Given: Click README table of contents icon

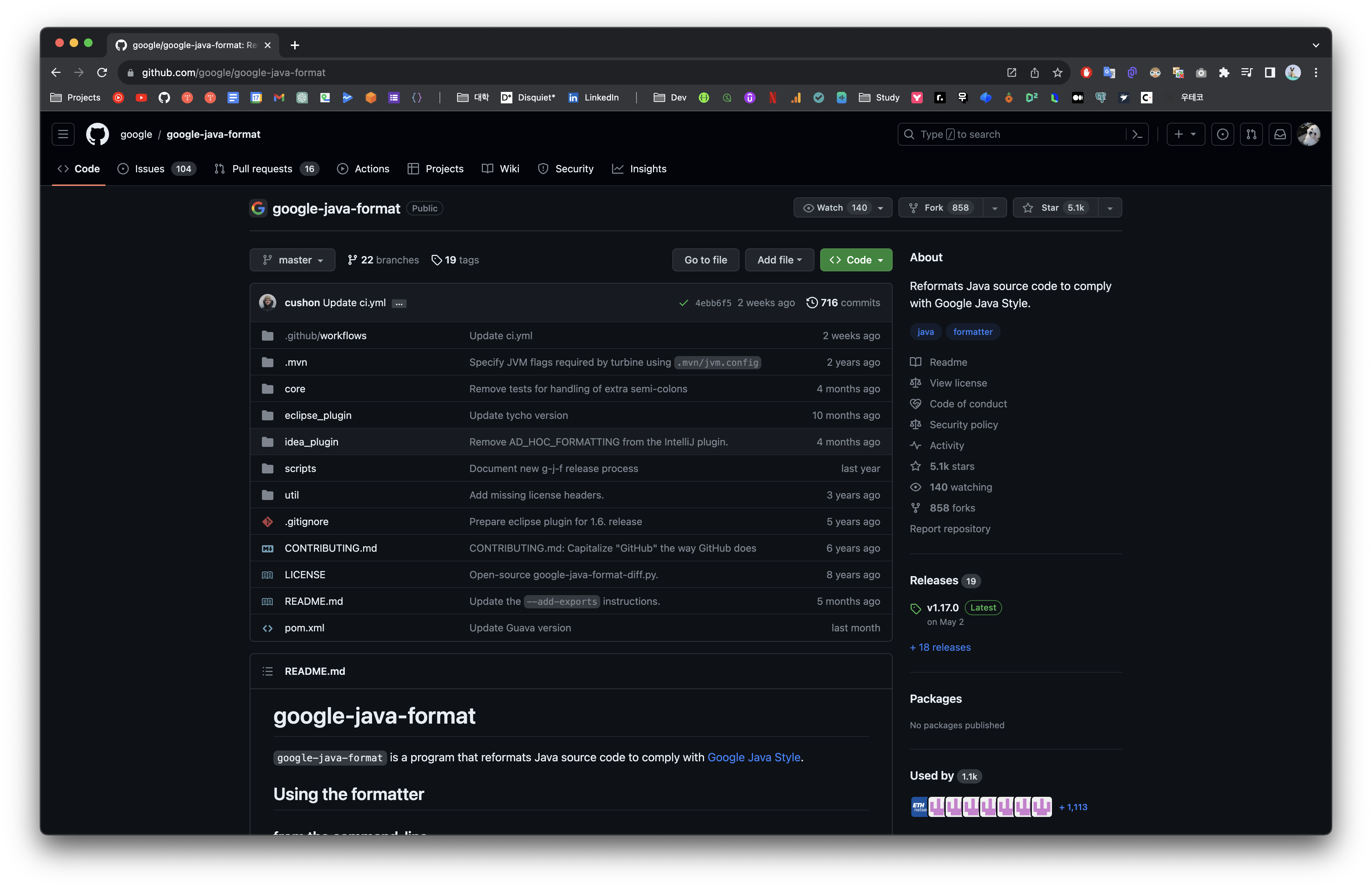Looking at the screenshot, I should [x=267, y=671].
